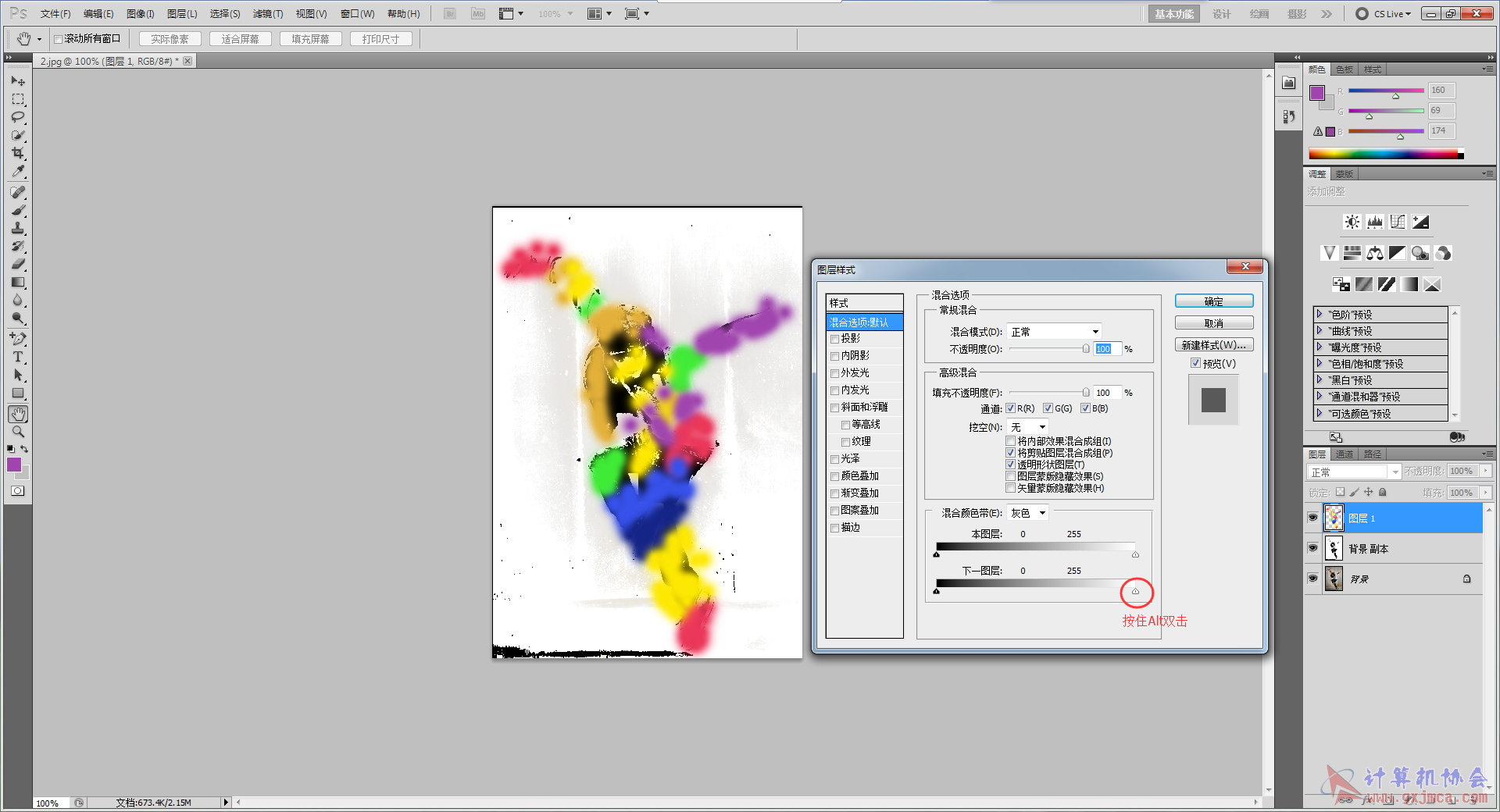
Task: Select the Clone Stamp tool
Action: tap(18, 228)
